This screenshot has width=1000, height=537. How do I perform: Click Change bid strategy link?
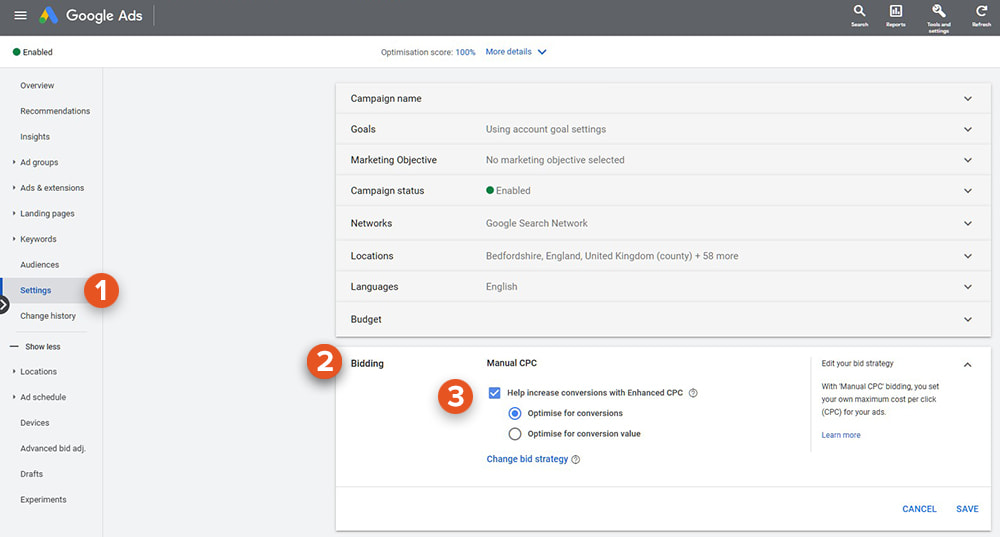pyautogui.click(x=527, y=459)
